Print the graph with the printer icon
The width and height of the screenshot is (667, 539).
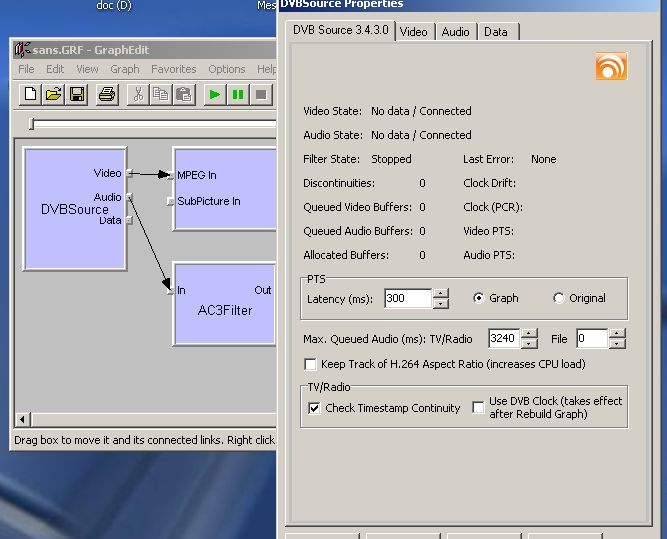[x=107, y=94]
